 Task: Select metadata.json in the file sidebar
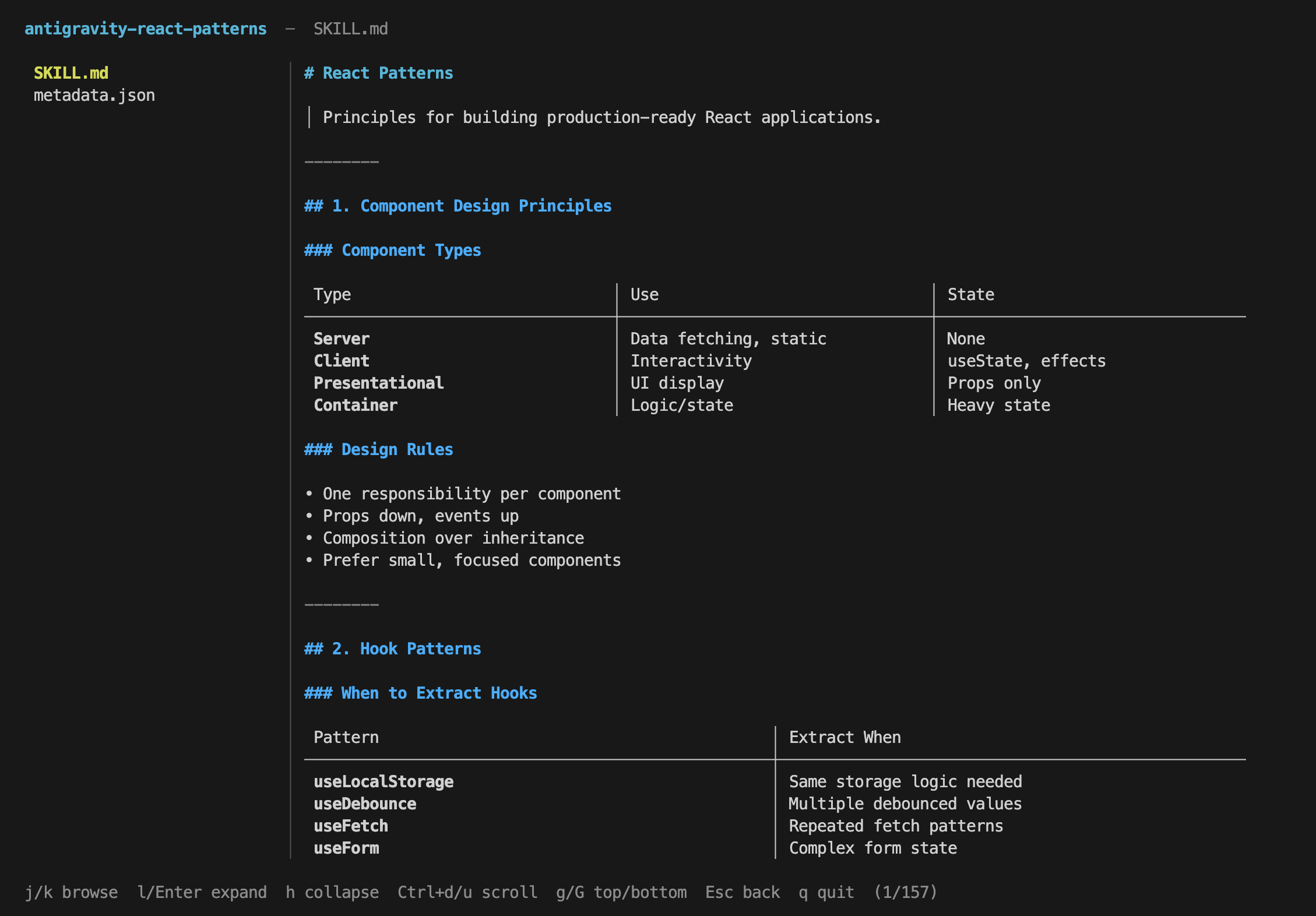pyautogui.click(x=94, y=94)
